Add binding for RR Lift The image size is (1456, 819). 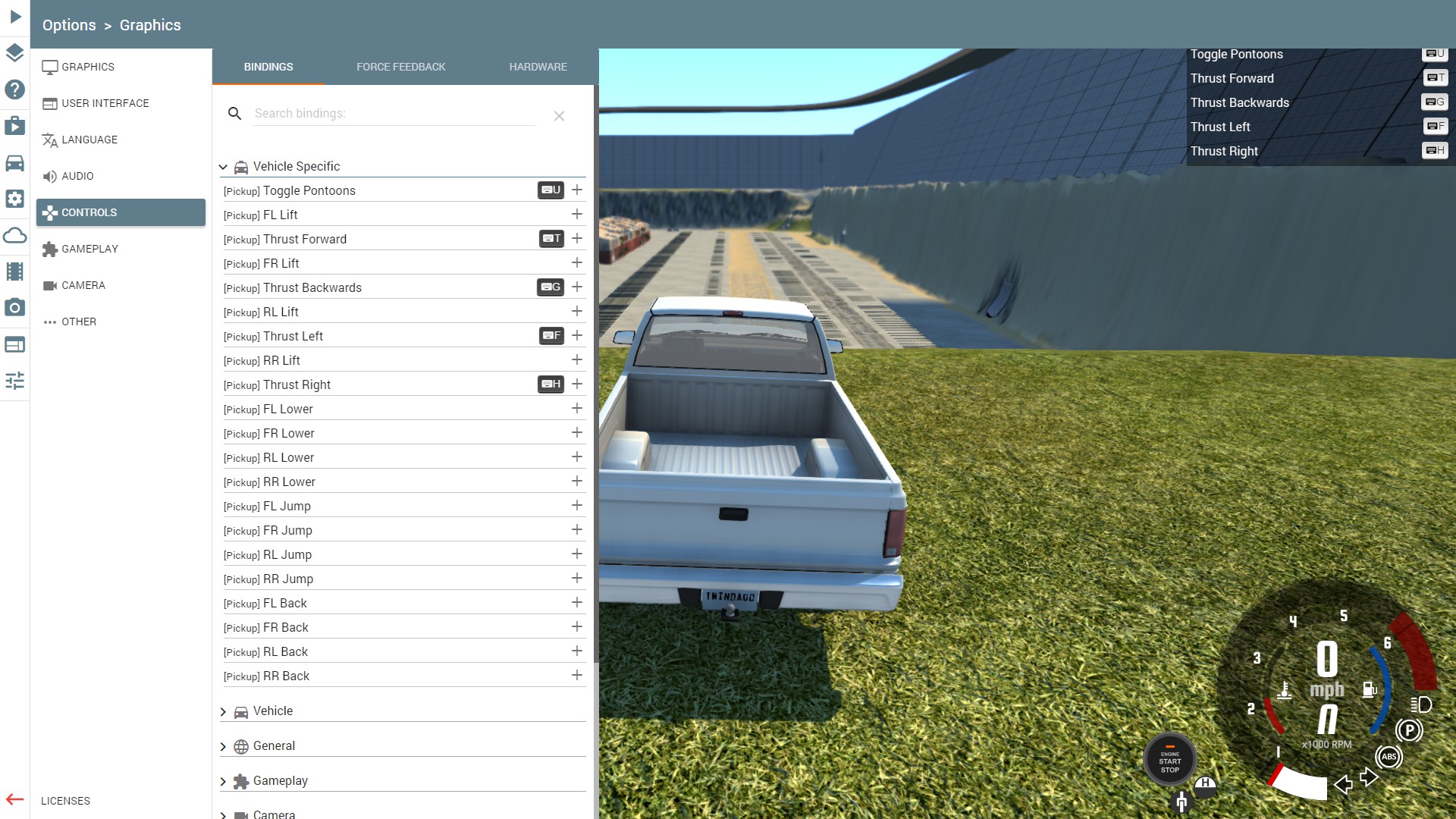[x=577, y=360]
